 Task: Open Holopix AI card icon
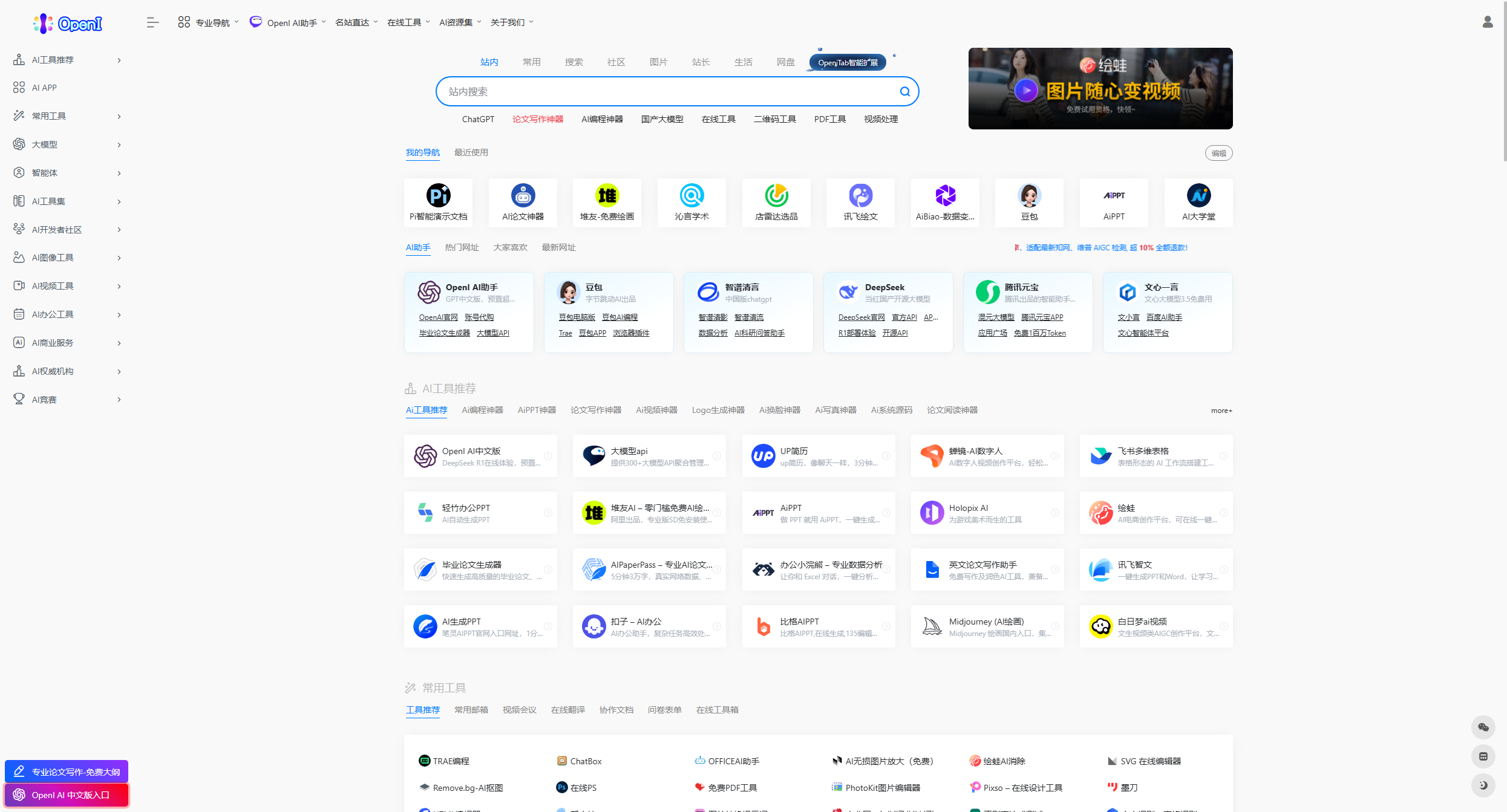pos(932,513)
